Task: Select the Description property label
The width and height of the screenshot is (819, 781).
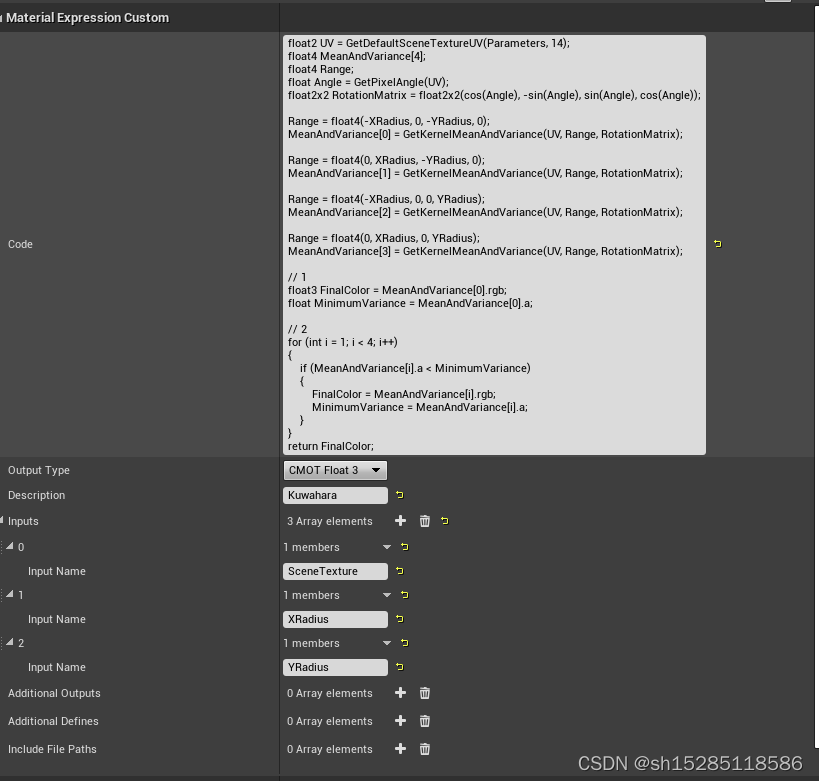Action: click(x=37, y=495)
